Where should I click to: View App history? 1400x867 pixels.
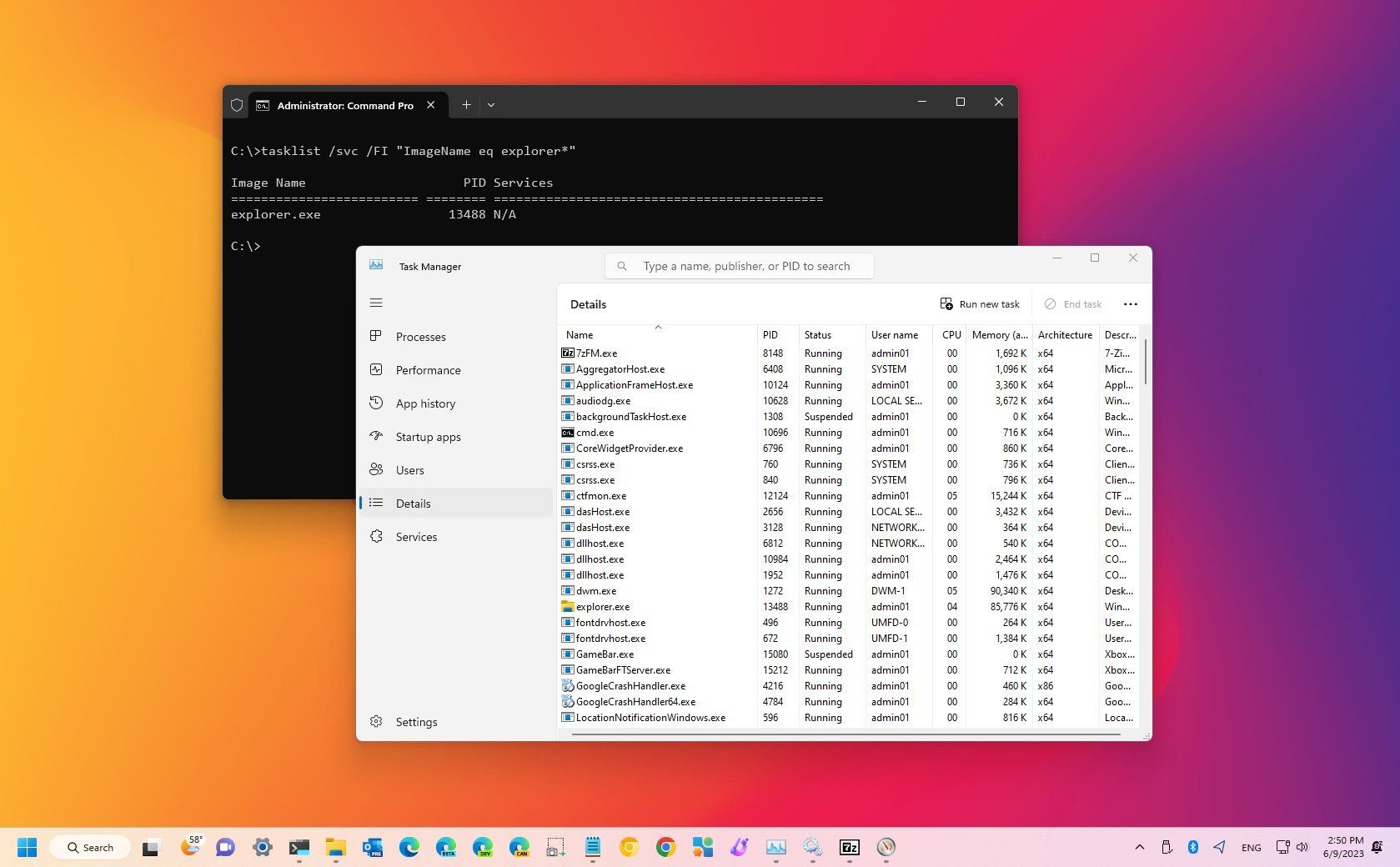425,403
